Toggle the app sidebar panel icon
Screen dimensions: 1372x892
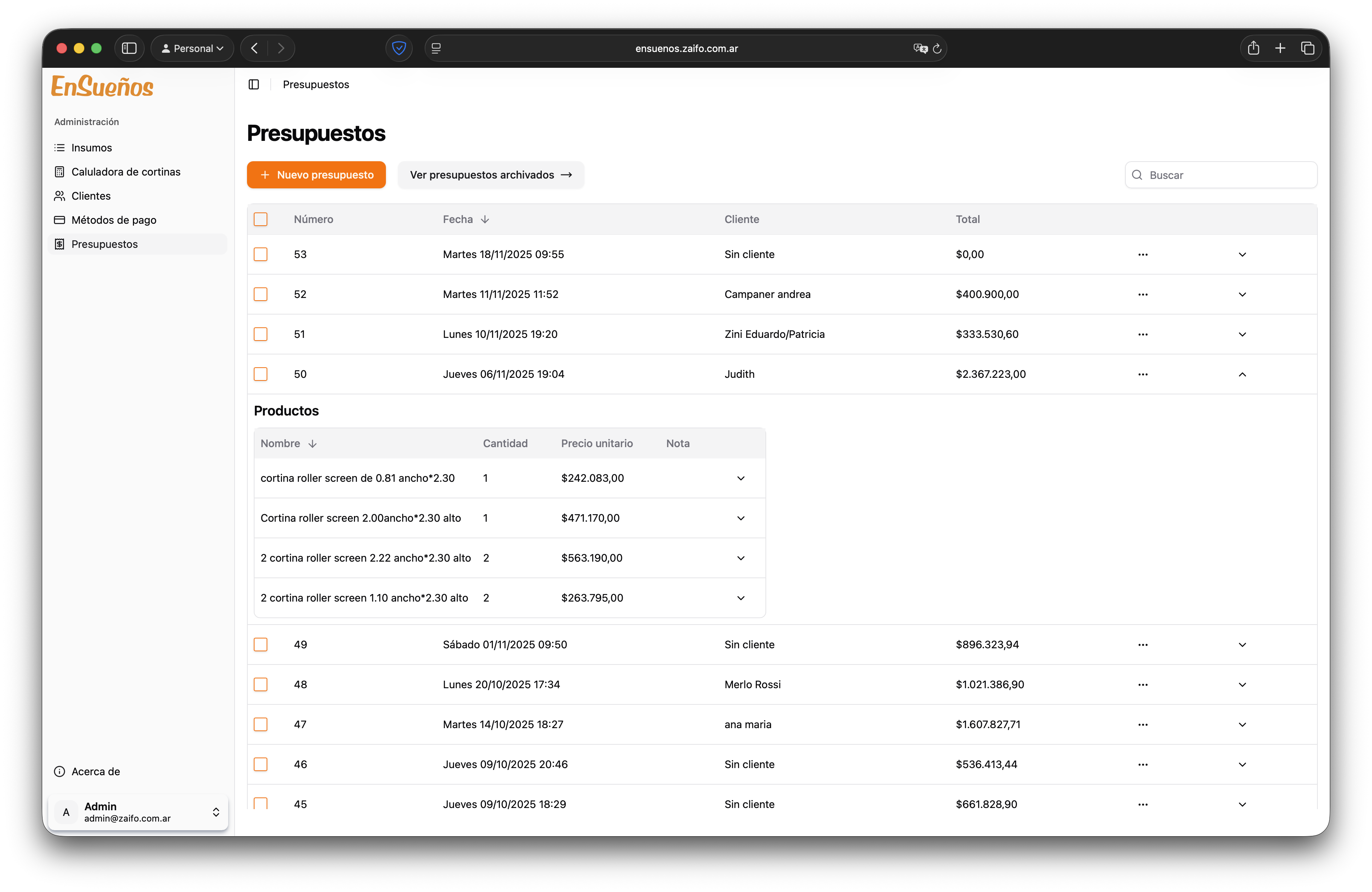[x=254, y=85]
